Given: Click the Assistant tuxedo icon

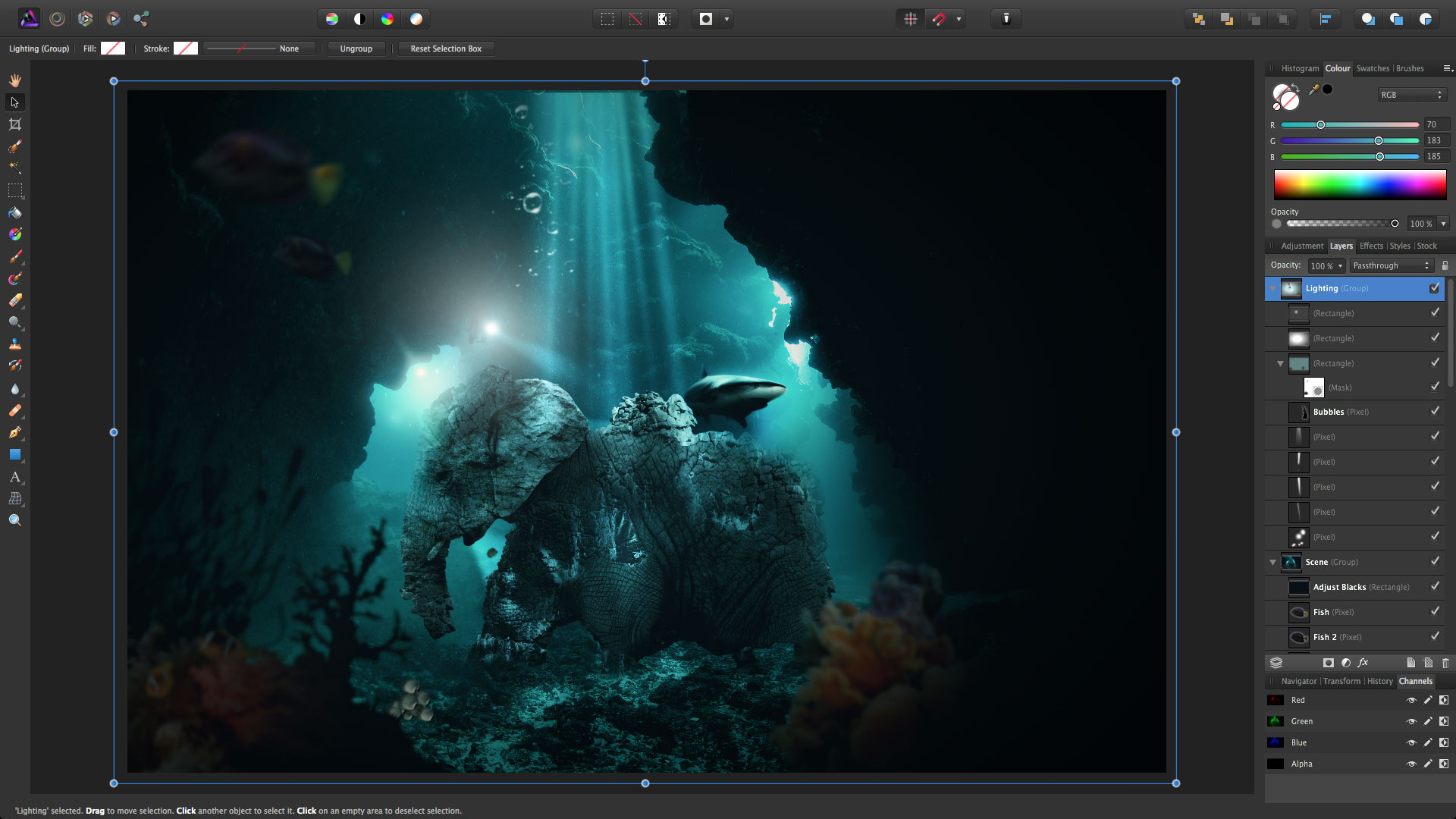Looking at the screenshot, I should [x=1006, y=19].
